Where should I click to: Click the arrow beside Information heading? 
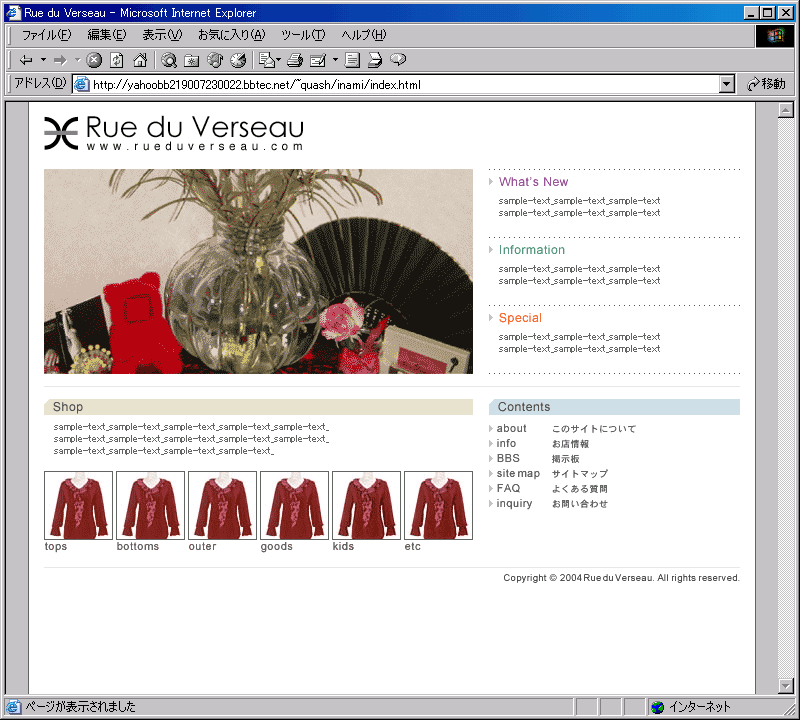tap(491, 250)
